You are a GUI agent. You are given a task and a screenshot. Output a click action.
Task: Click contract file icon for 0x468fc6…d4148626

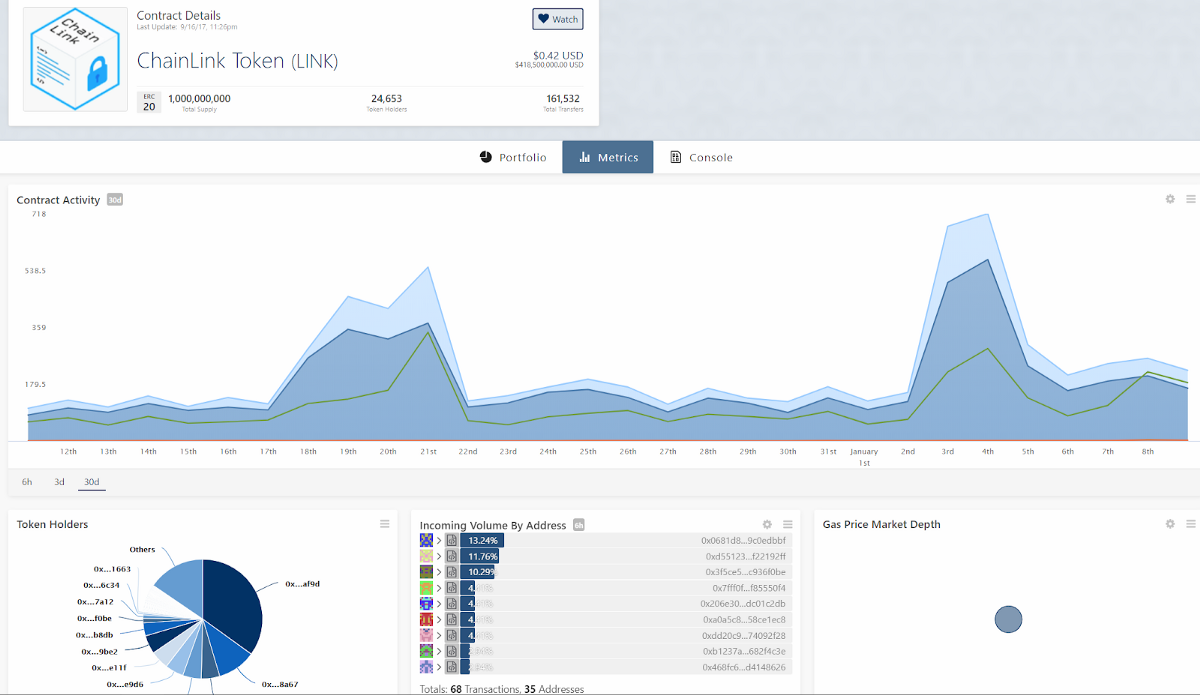(x=452, y=667)
